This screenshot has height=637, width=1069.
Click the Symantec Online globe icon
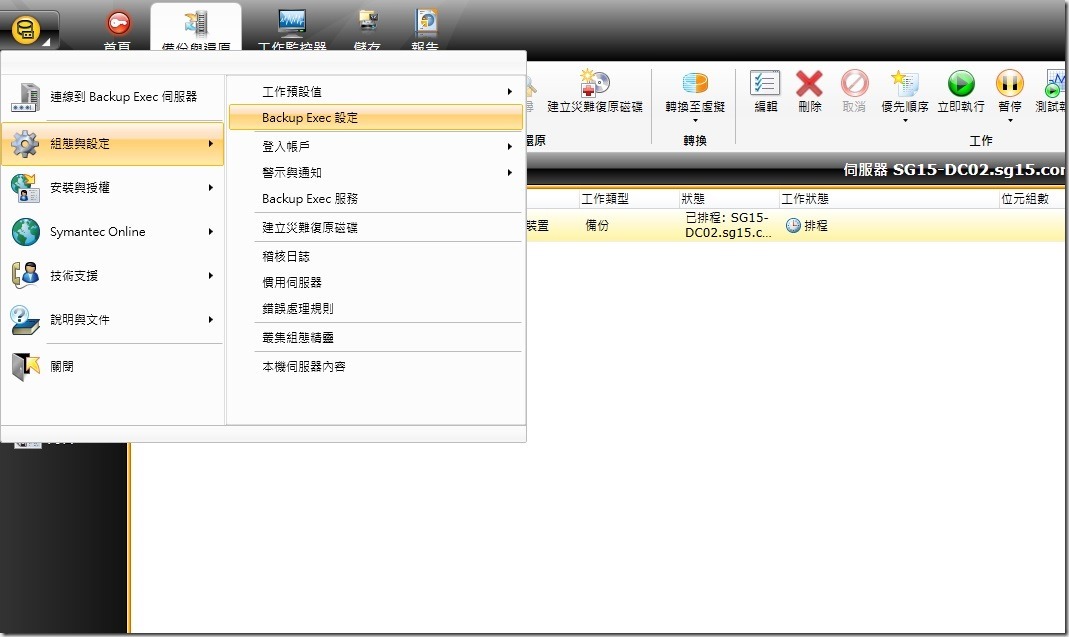[x=25, y=232]
